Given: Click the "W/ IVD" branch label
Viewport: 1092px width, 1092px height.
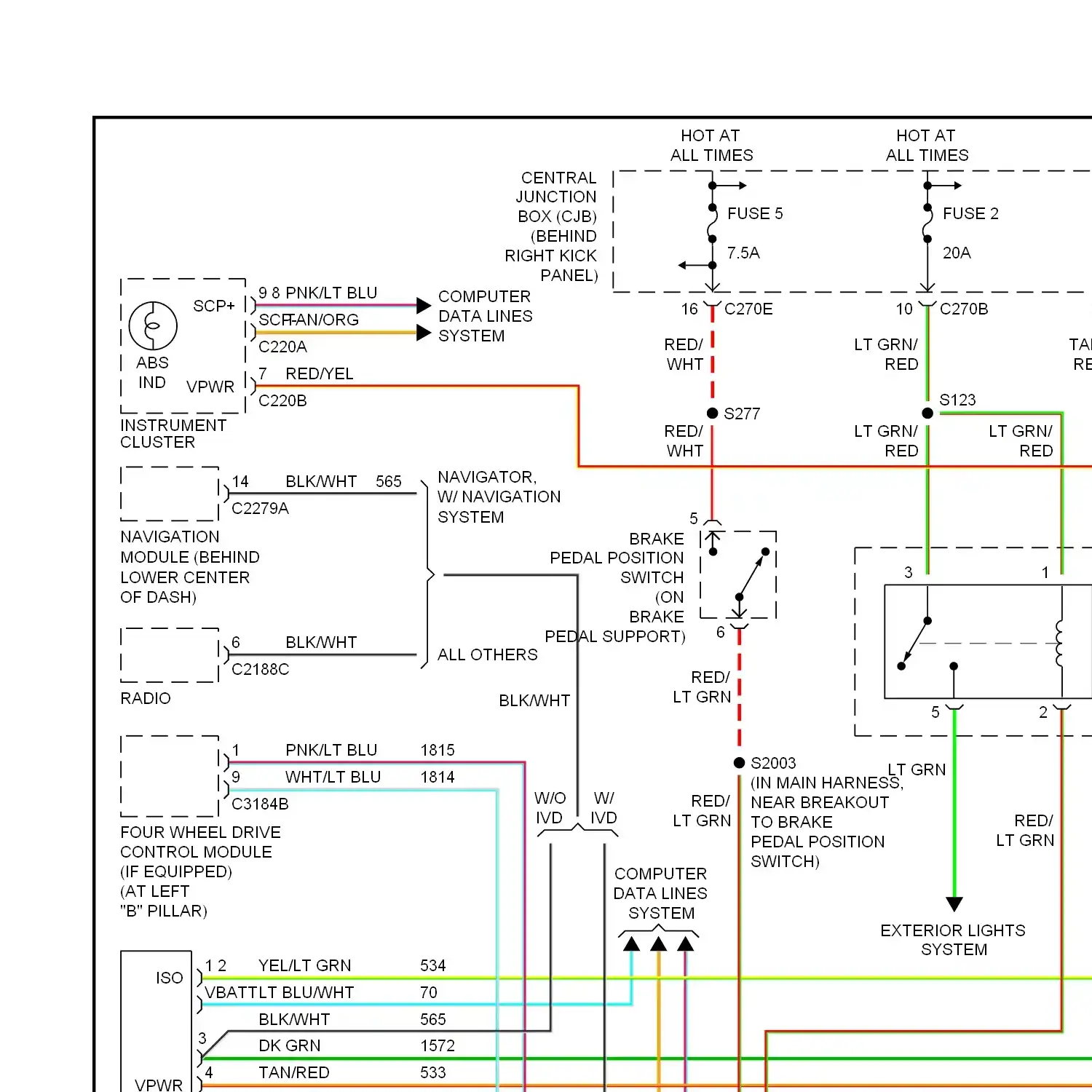Looking at the screenshot, I should (604, 808).
